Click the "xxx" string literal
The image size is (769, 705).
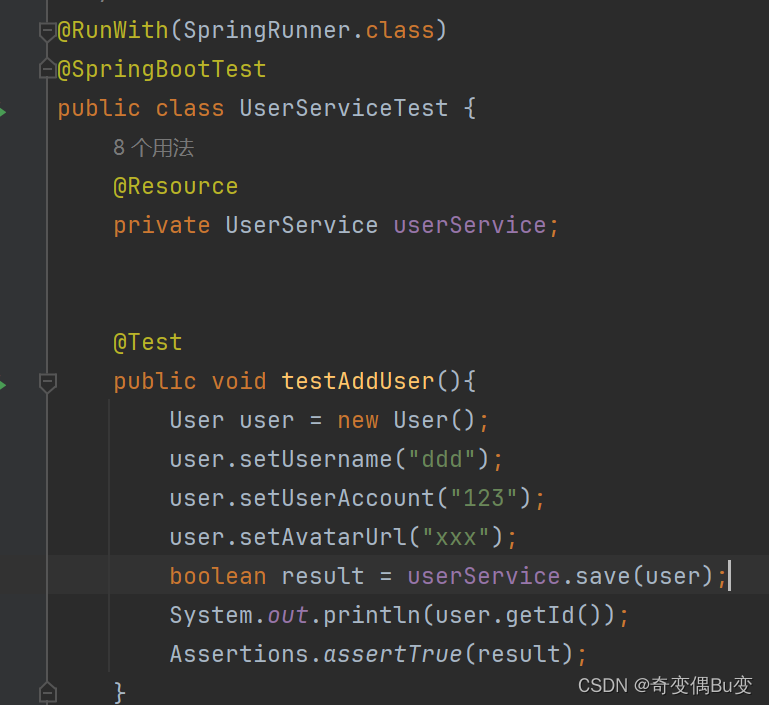[456, 537]
